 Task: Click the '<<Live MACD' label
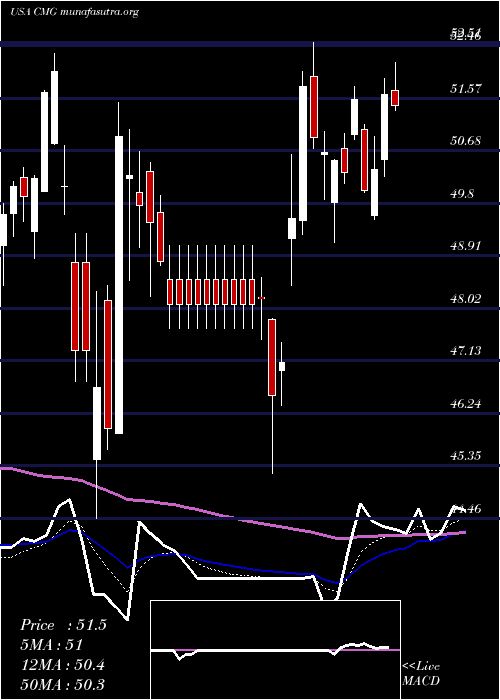pos(421,674)
